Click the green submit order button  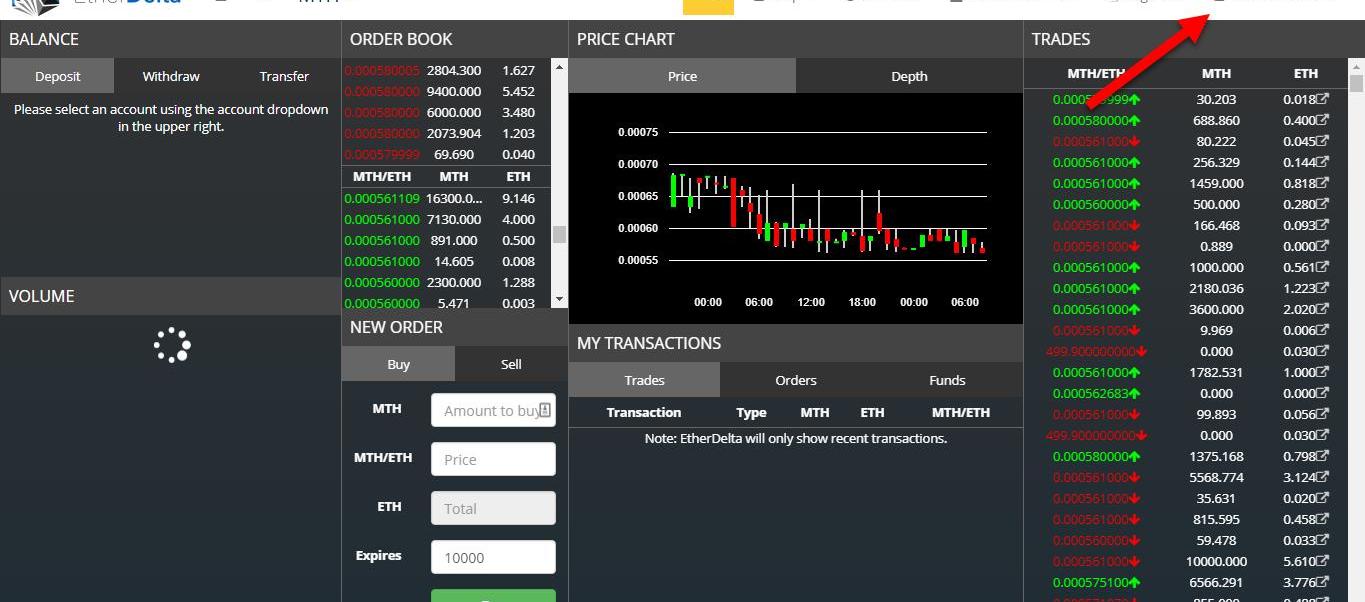pyautogui.click(x=493, y=596)
